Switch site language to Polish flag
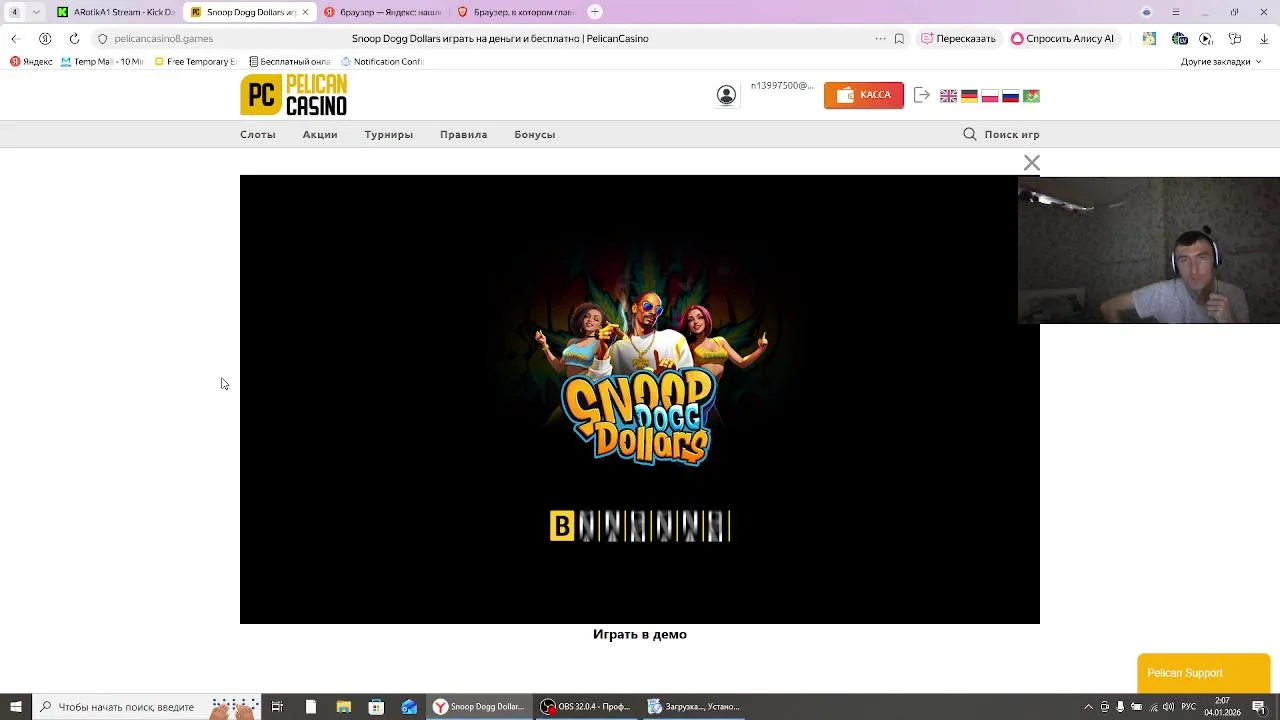 pos(990,96)
